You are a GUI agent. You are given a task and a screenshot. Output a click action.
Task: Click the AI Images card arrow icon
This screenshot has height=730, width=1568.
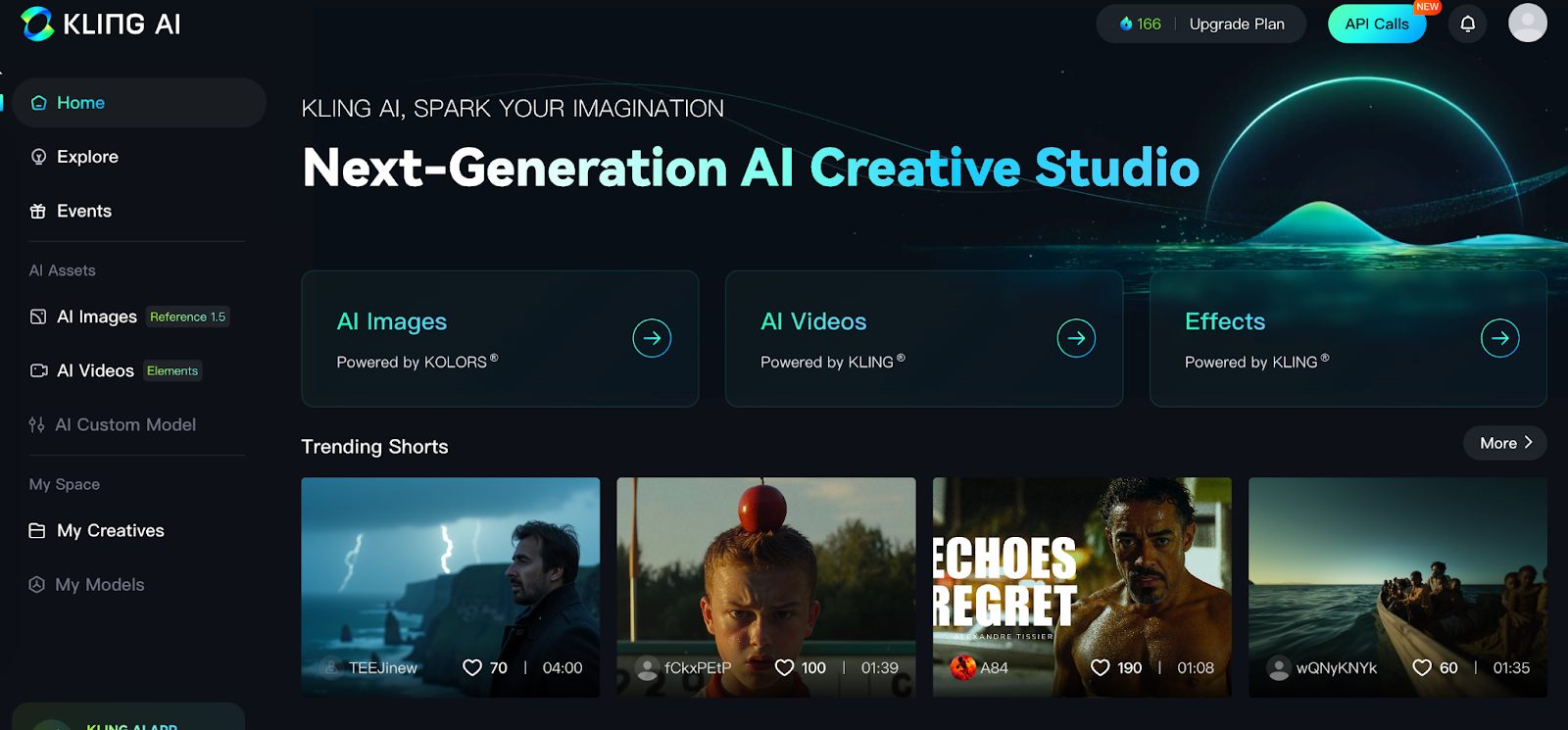coord(652,338)
